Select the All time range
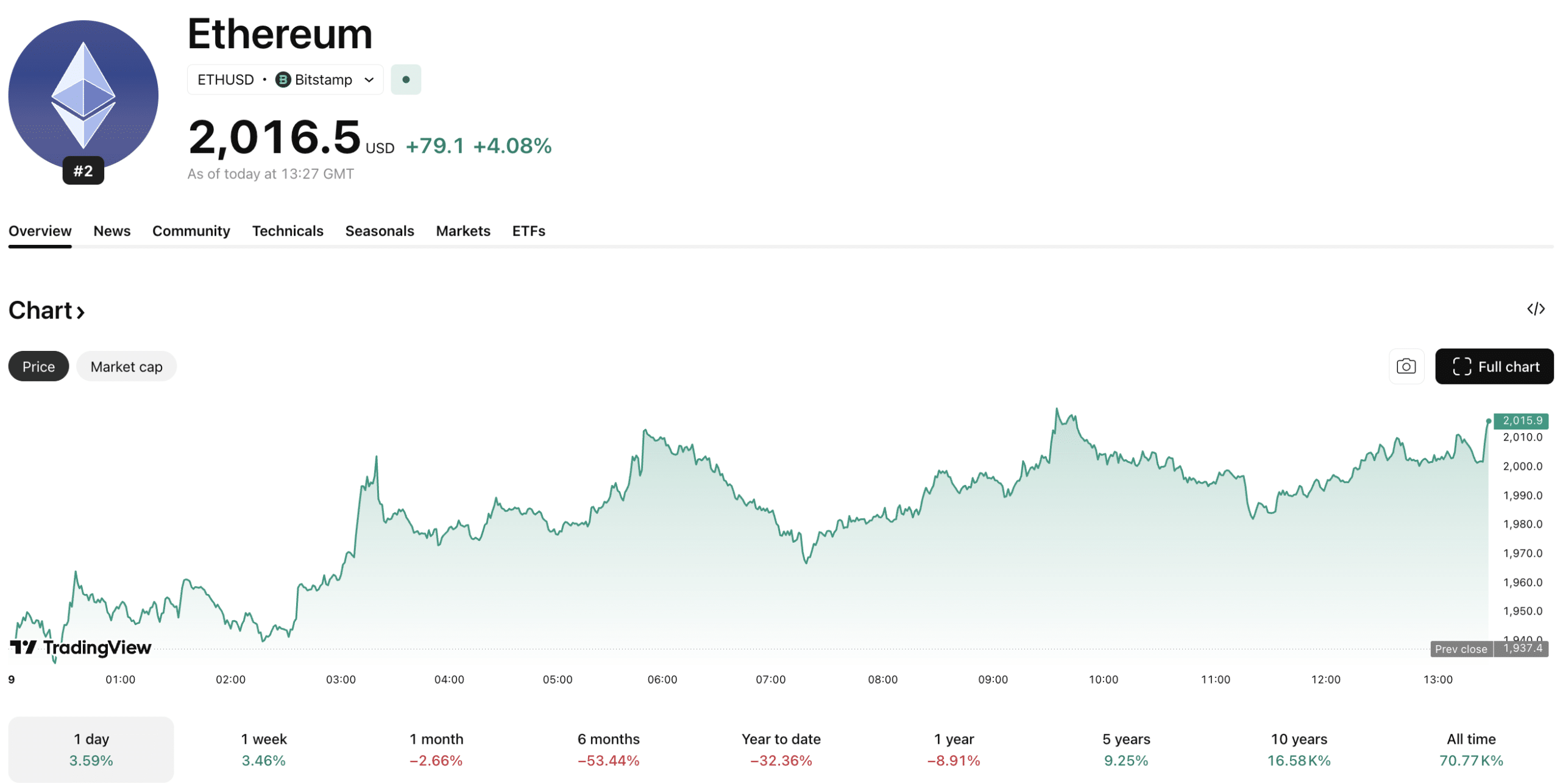 tap(1470, 749)
